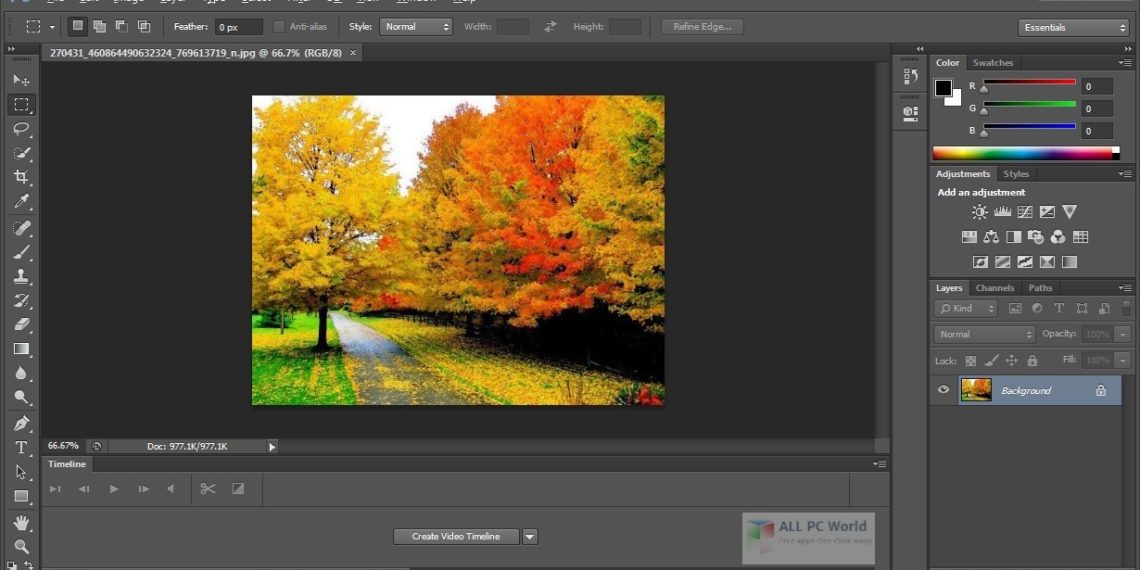The width and height of the screenshot is (1140, 570).
Task: Select the Rectangle shape tool
Action: pyautogui.click(x=21, y=496)
